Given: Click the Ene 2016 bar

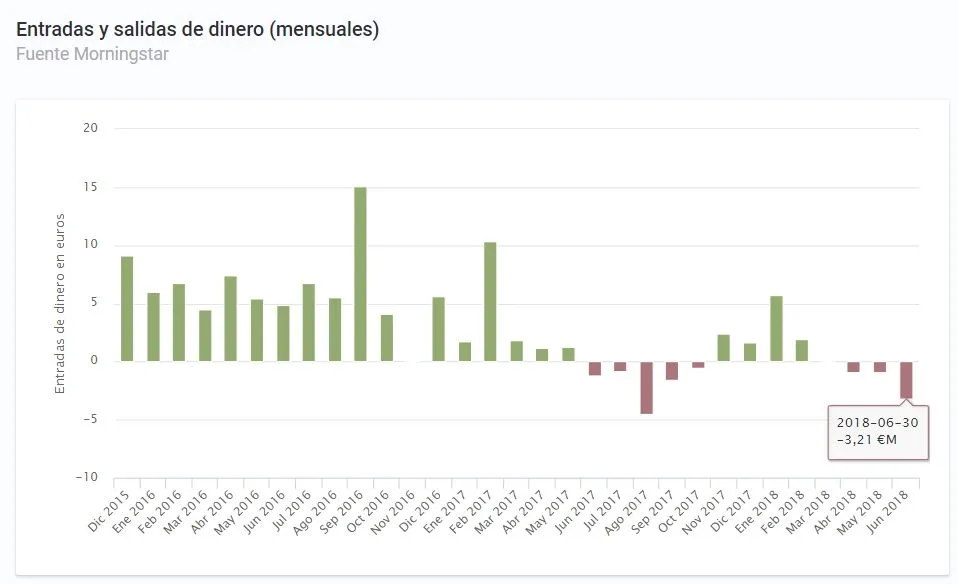Looking at the screenshot, I should pyautogui.click(x=153, y=327).
